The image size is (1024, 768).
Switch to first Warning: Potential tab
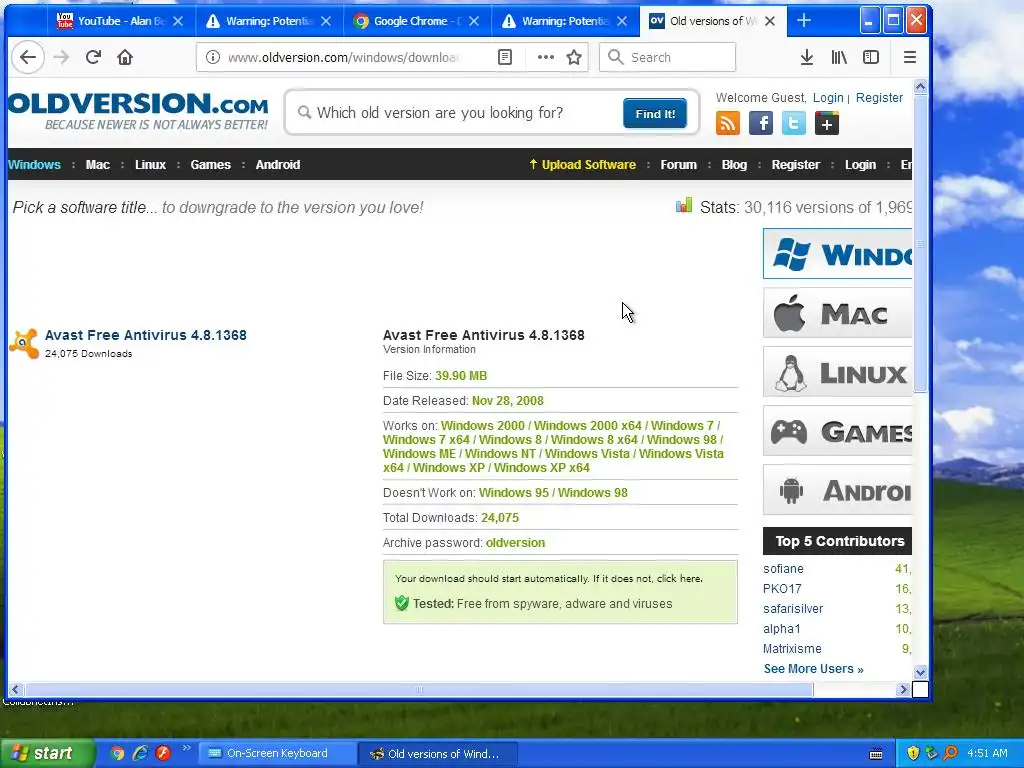click(x=268, y=21)
